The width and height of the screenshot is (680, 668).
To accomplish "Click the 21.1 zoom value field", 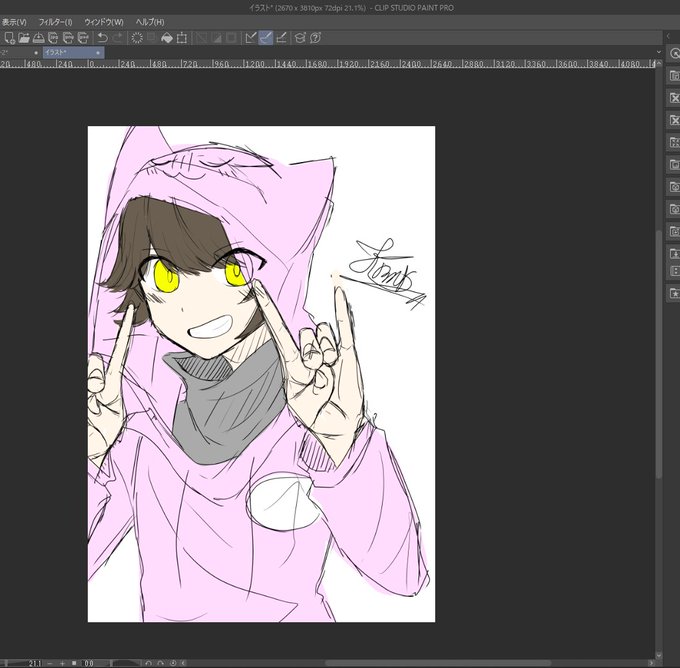I will [x=35, y=663].
